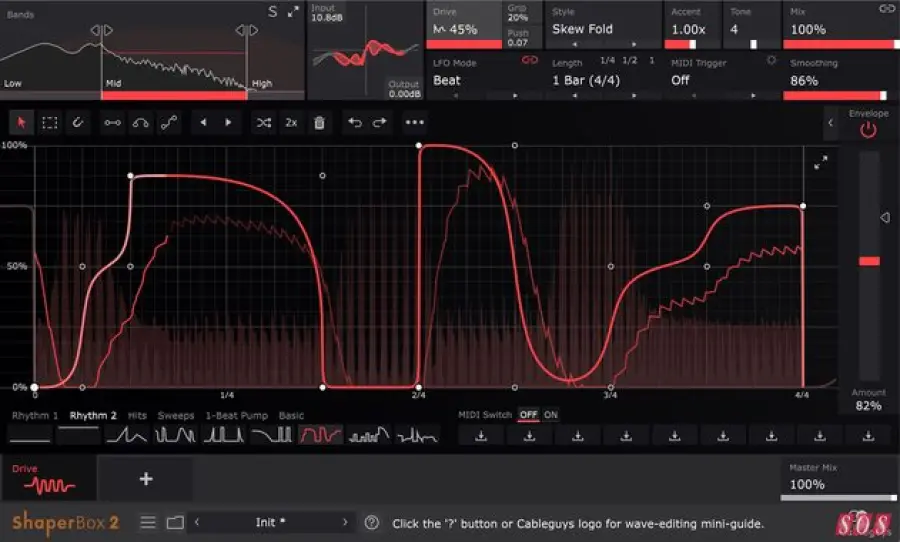
Task: Select the pointer arrow edit tool
Action: point(22,122)
